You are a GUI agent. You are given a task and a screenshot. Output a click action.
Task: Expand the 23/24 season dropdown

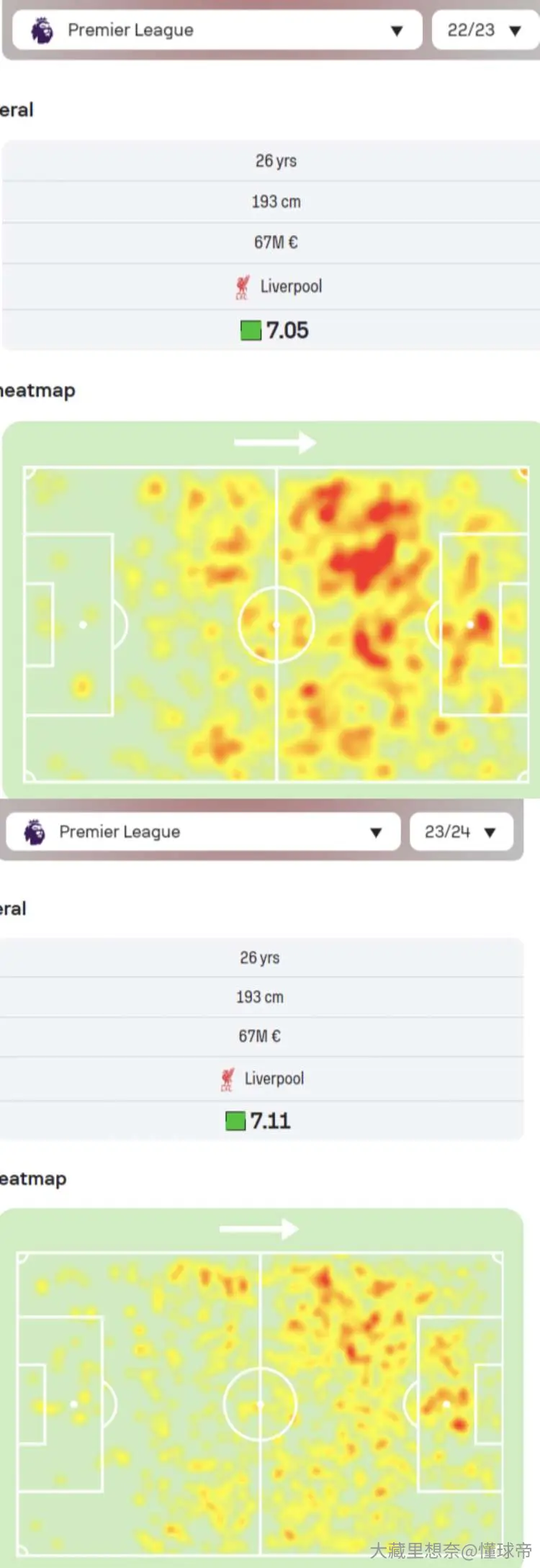pos(462,832)
